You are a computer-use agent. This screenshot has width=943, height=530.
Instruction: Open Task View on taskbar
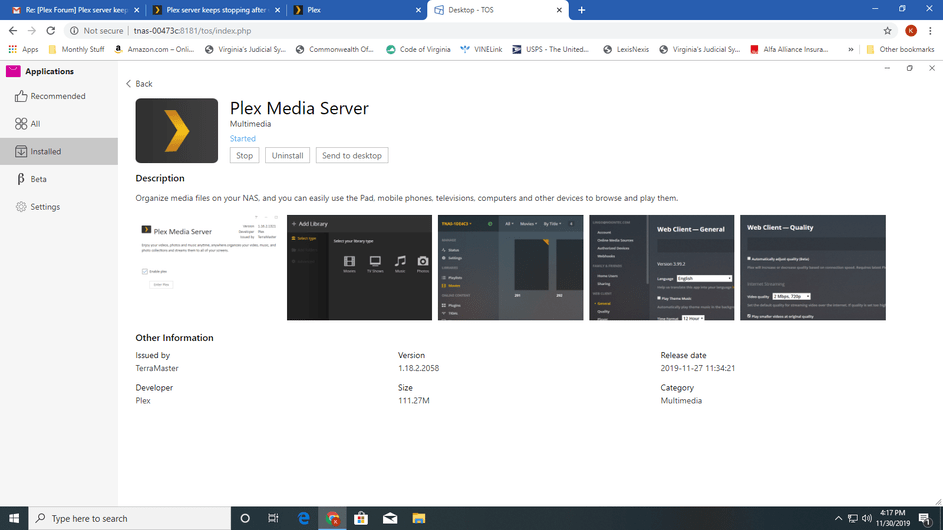pos(273,518)
